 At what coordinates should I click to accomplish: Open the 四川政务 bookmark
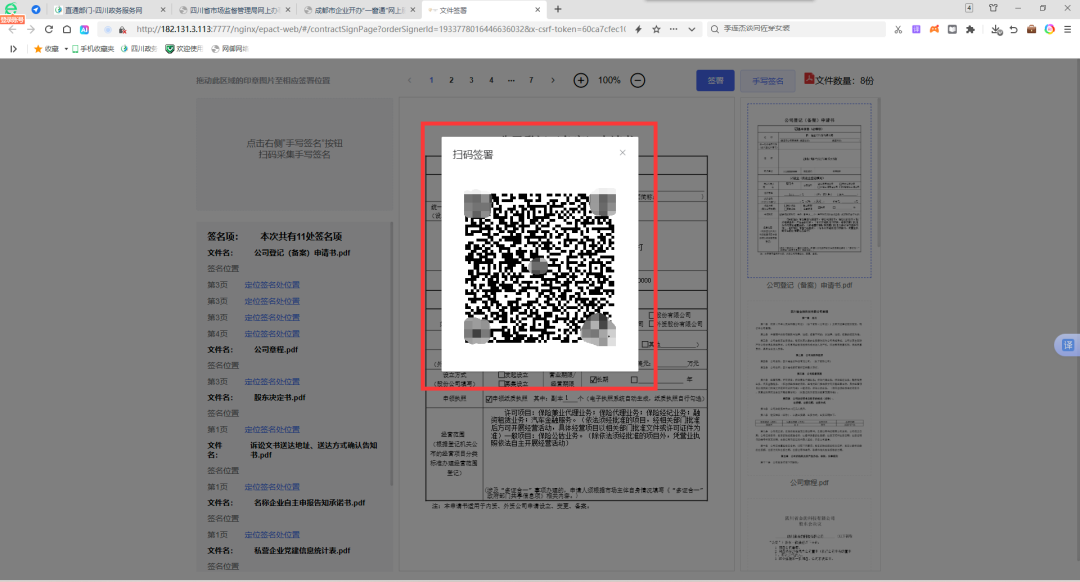139,49
